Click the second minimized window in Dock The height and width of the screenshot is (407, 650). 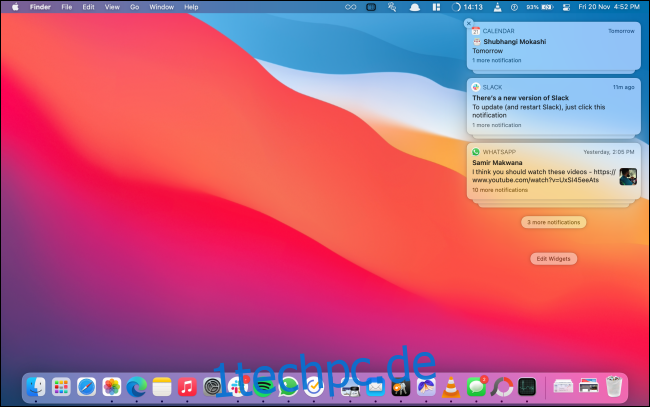(x=589, y=387)
